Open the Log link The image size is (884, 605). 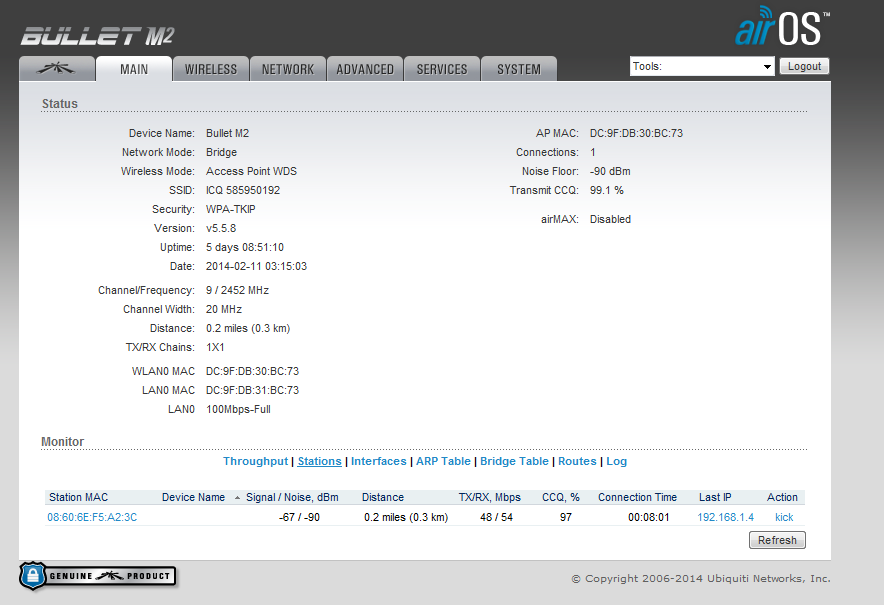616,461
